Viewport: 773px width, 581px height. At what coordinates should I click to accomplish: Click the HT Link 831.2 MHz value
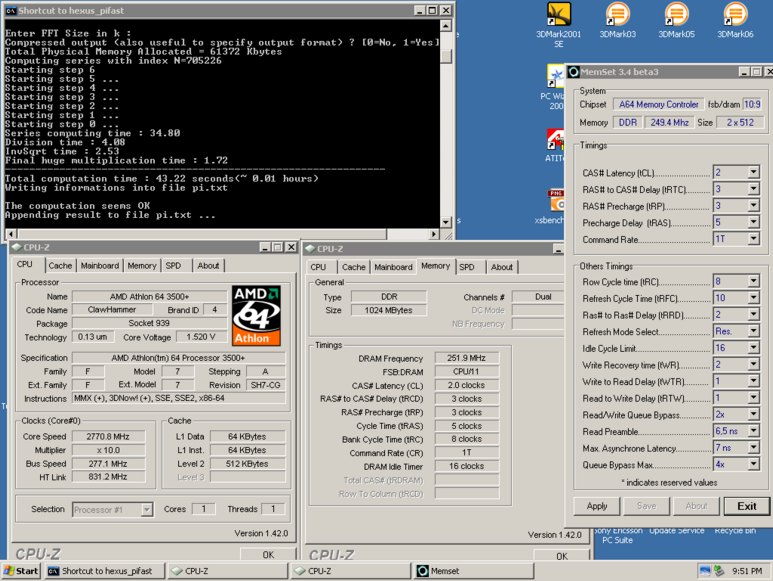tap(108, 477)
